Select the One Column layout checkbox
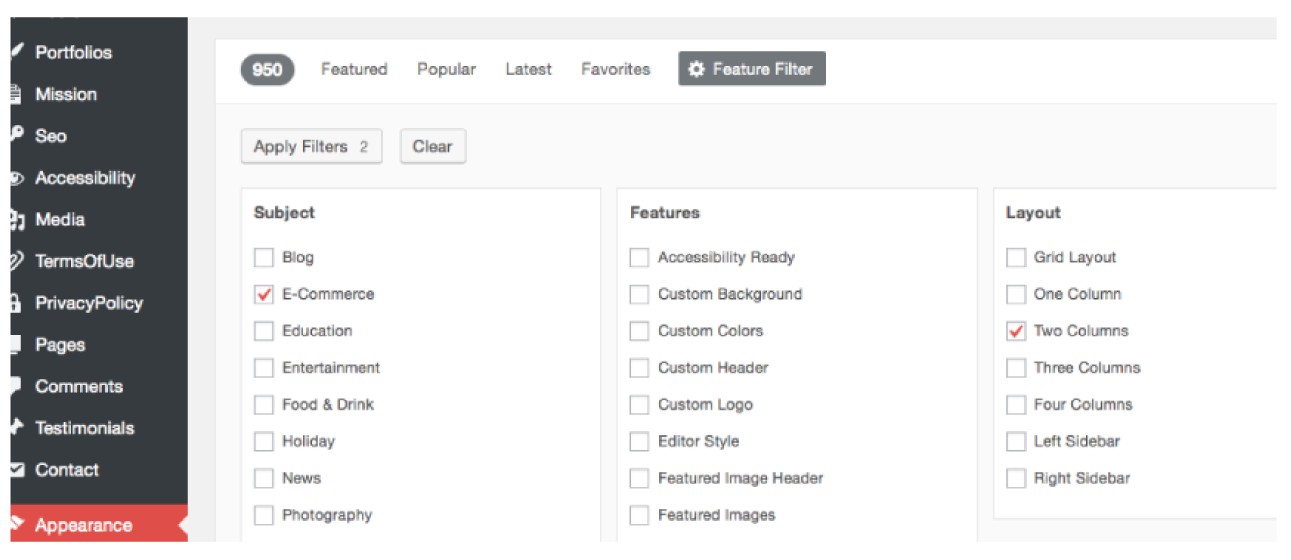Image resolution: width=1291 pixels, height=560 pixels. pyautogui.click(x=1015, y=294)
